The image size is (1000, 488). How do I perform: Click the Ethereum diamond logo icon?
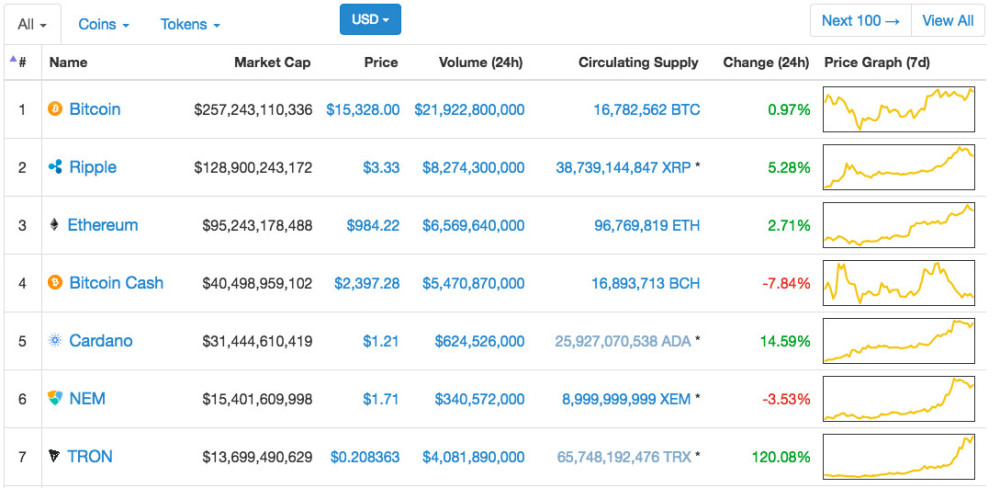click(54, 225)
